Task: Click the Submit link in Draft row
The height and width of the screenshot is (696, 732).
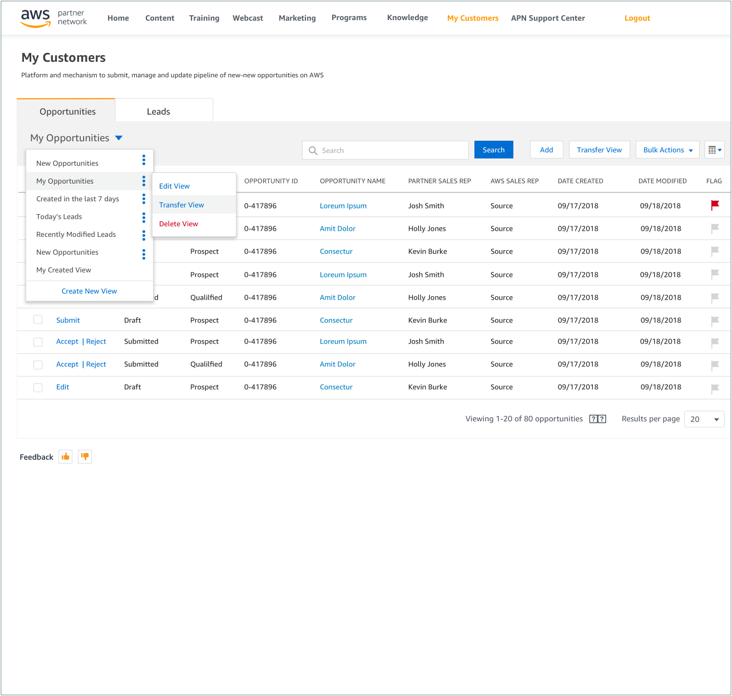Action: 68,320
